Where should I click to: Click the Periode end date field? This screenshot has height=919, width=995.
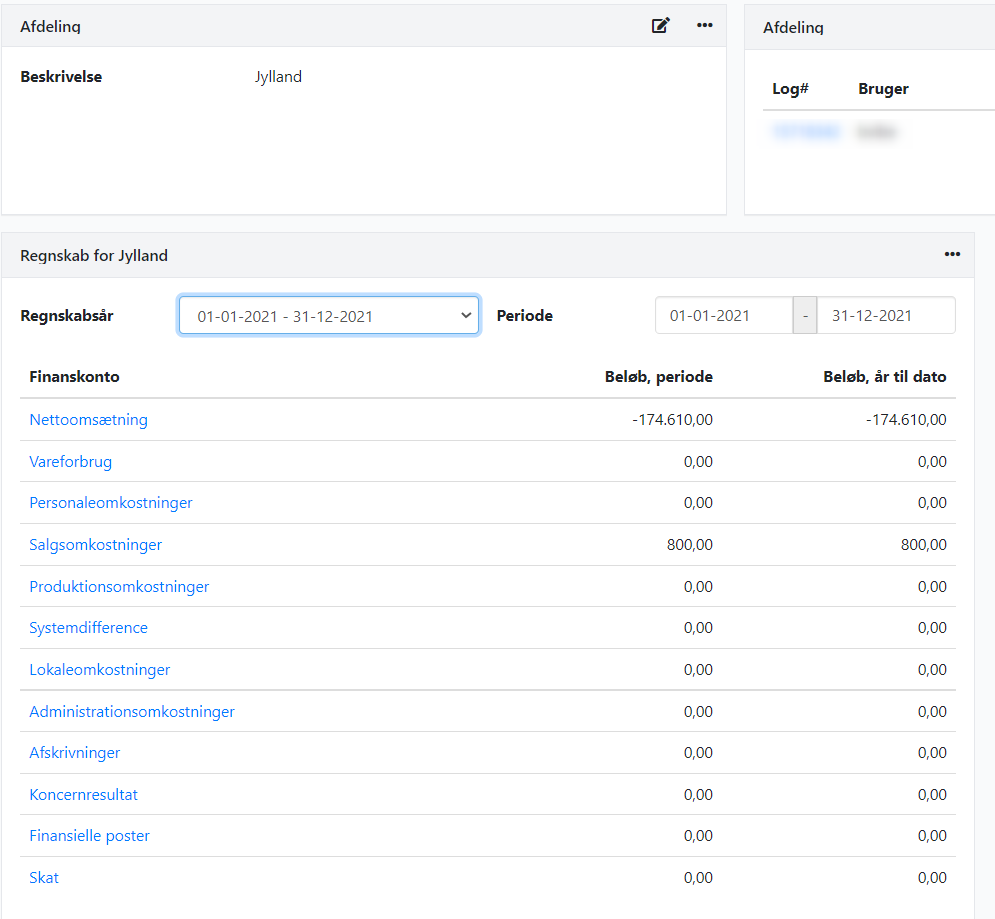[x=885, y=316]
